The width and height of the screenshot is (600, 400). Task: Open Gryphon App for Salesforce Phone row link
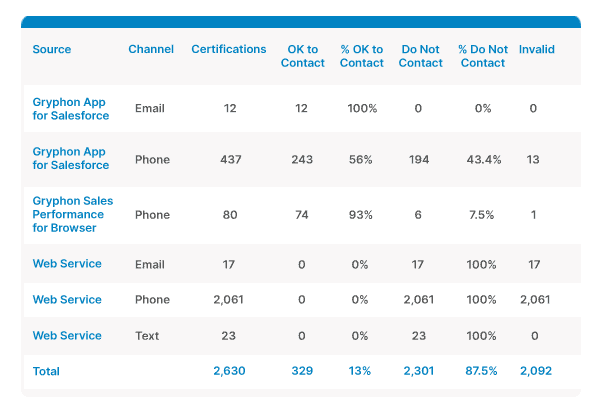pos(71,158)
